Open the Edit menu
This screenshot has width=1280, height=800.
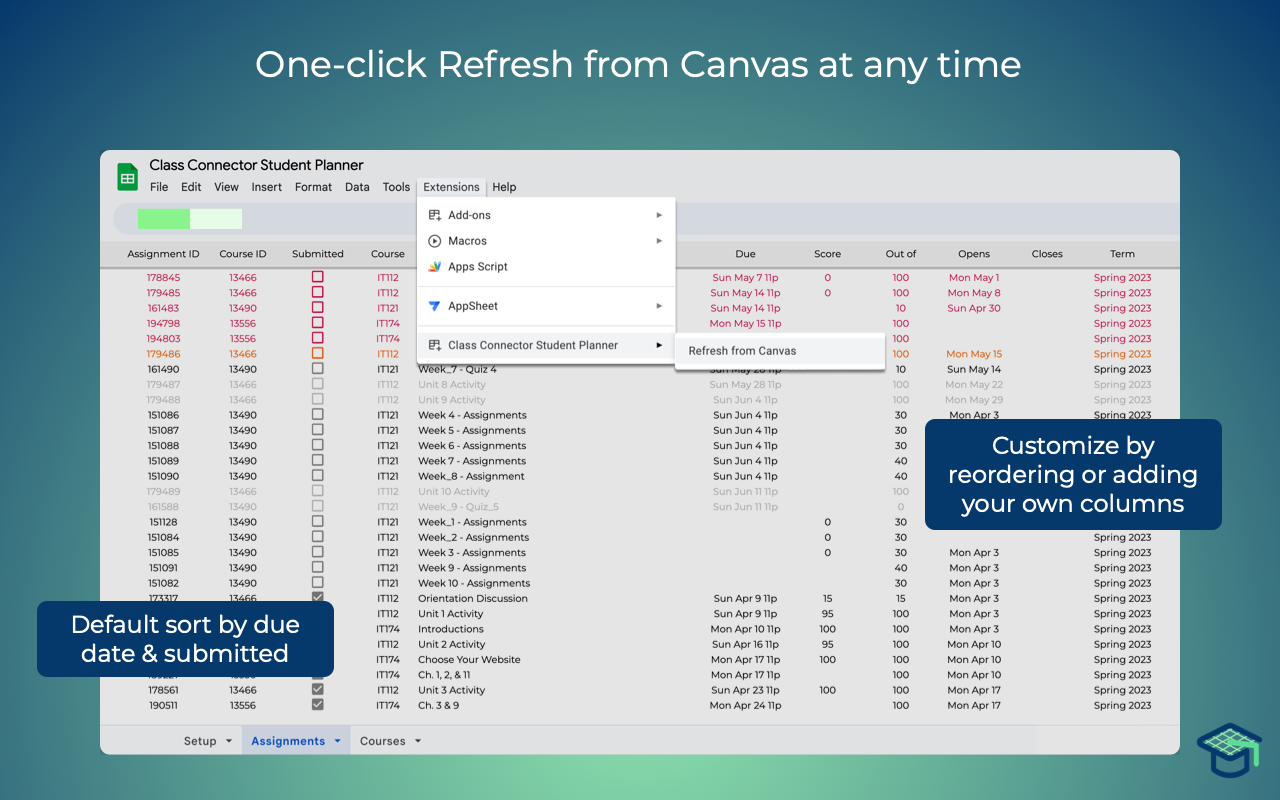(x=191, y=187)
